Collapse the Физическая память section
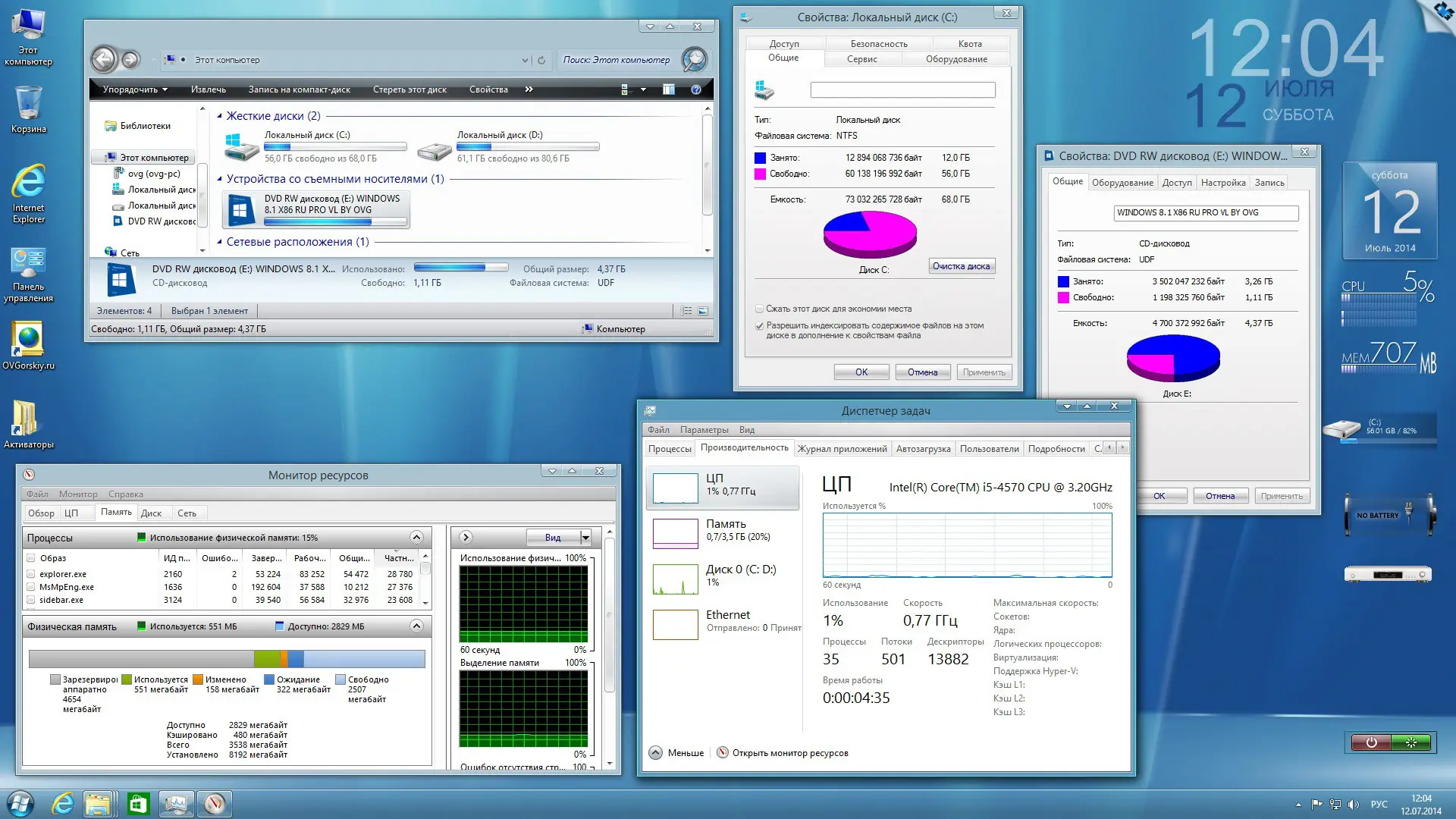This screenshot has width=1456, height=819. (416, 626)
